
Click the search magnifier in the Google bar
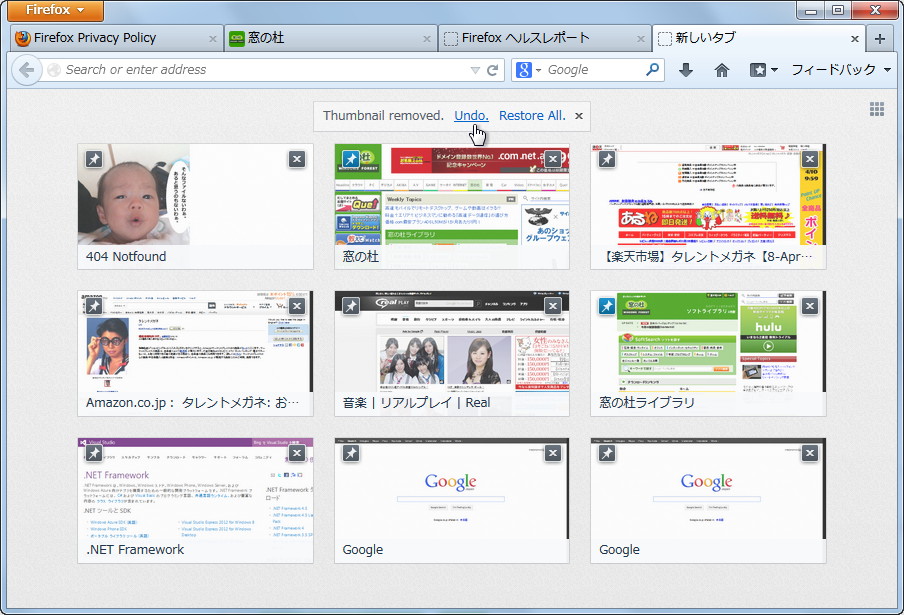[x=652, y=70]
